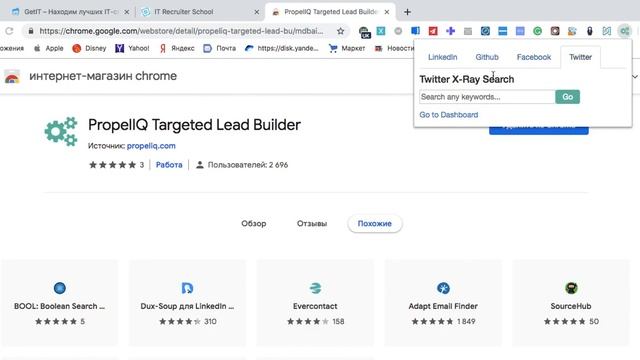Open the SourceHub extension card

tap(571, 303)
